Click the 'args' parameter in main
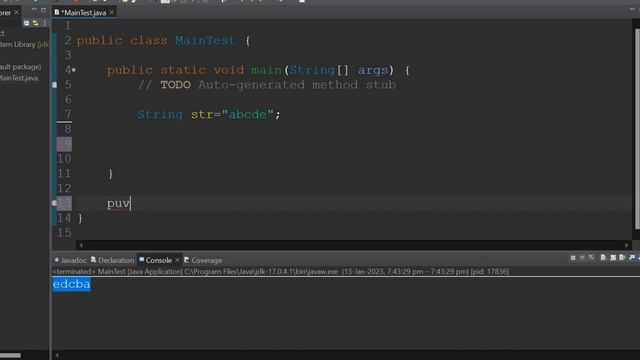Viewport: 640px width, 360px height. (373, 70)
